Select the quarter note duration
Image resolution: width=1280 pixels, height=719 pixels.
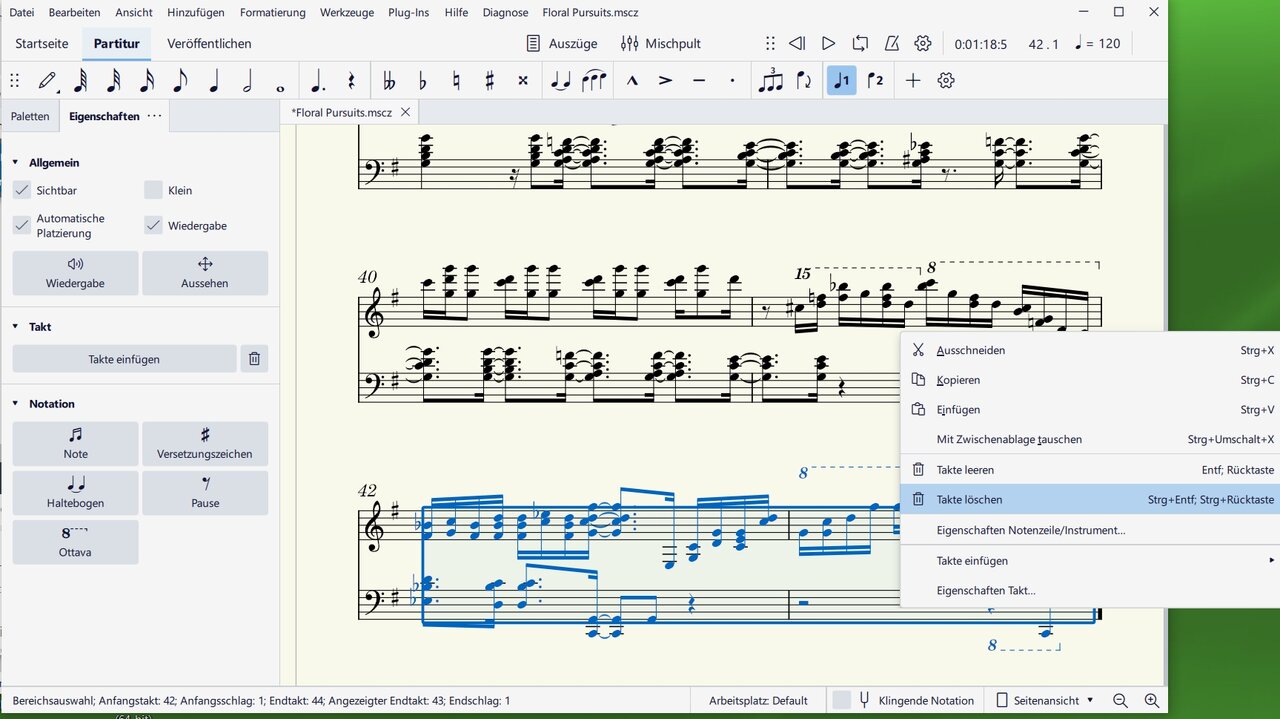(x=213, y=81)
